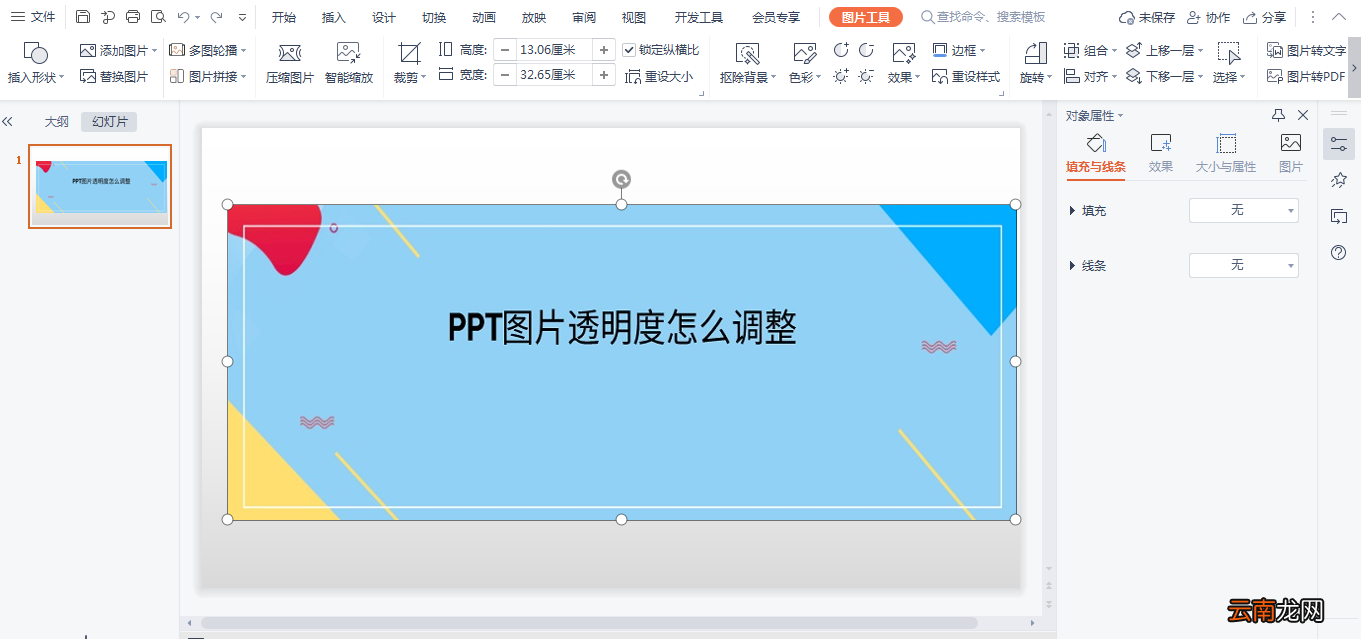Decrease image 高度 with the minus stepper
Viewport: 1361px width, 639px height.
[x=506, y=48]
